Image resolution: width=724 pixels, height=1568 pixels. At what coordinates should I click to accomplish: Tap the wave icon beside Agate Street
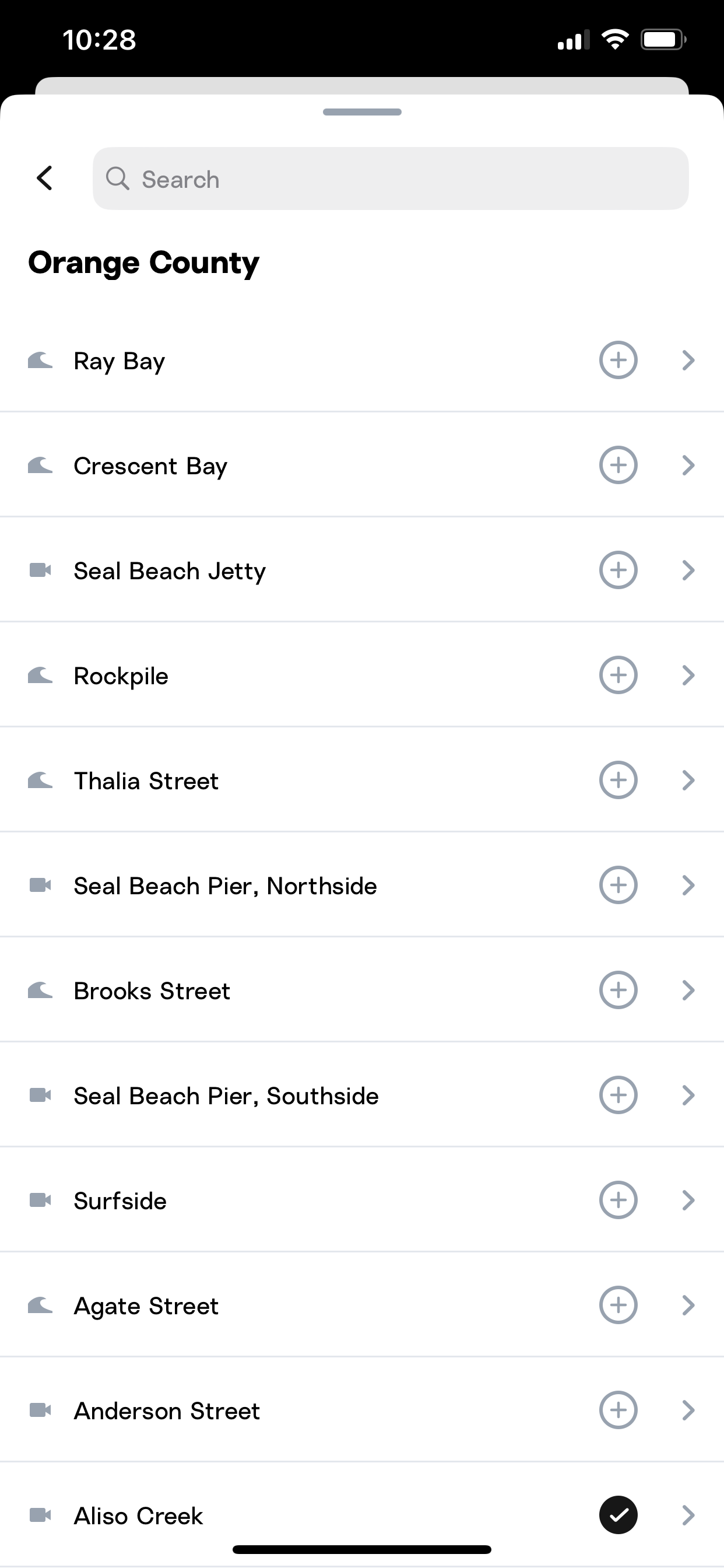tap(40, 1305)
